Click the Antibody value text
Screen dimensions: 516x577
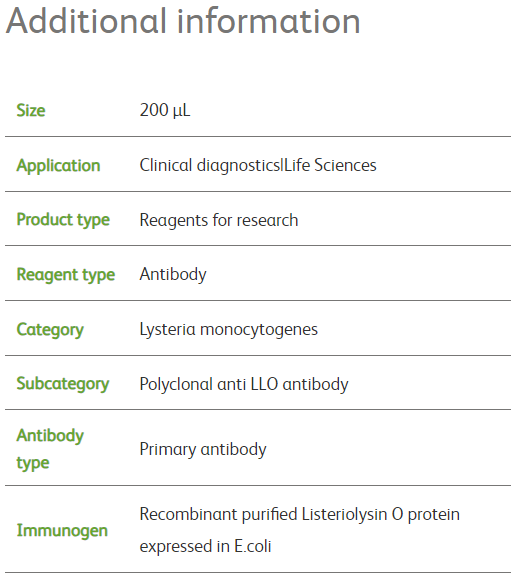click(x=173, y=275)
